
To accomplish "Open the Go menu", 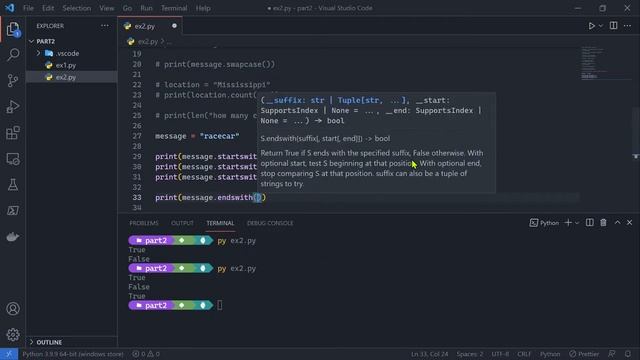I will (x=127, y=8).
